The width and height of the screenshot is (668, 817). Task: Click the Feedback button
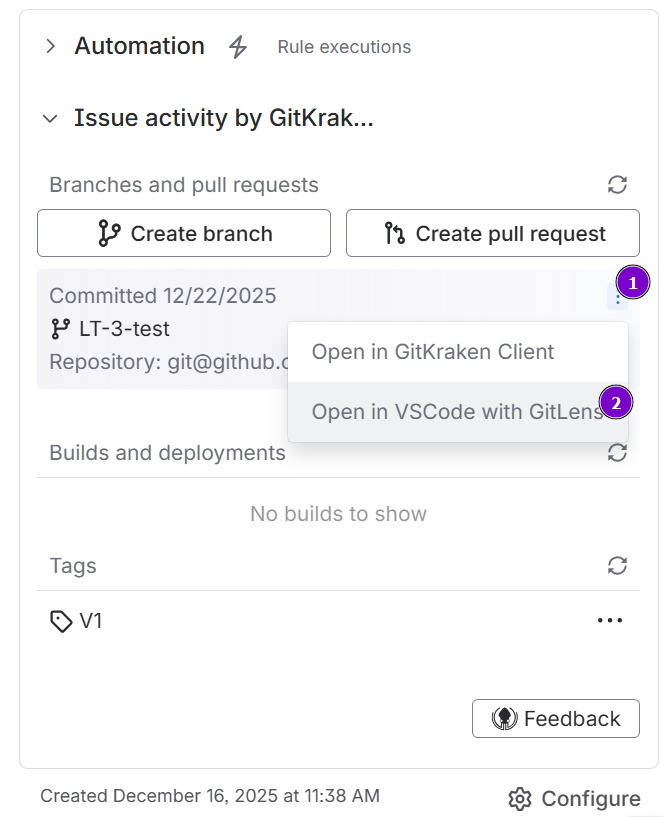556,718
